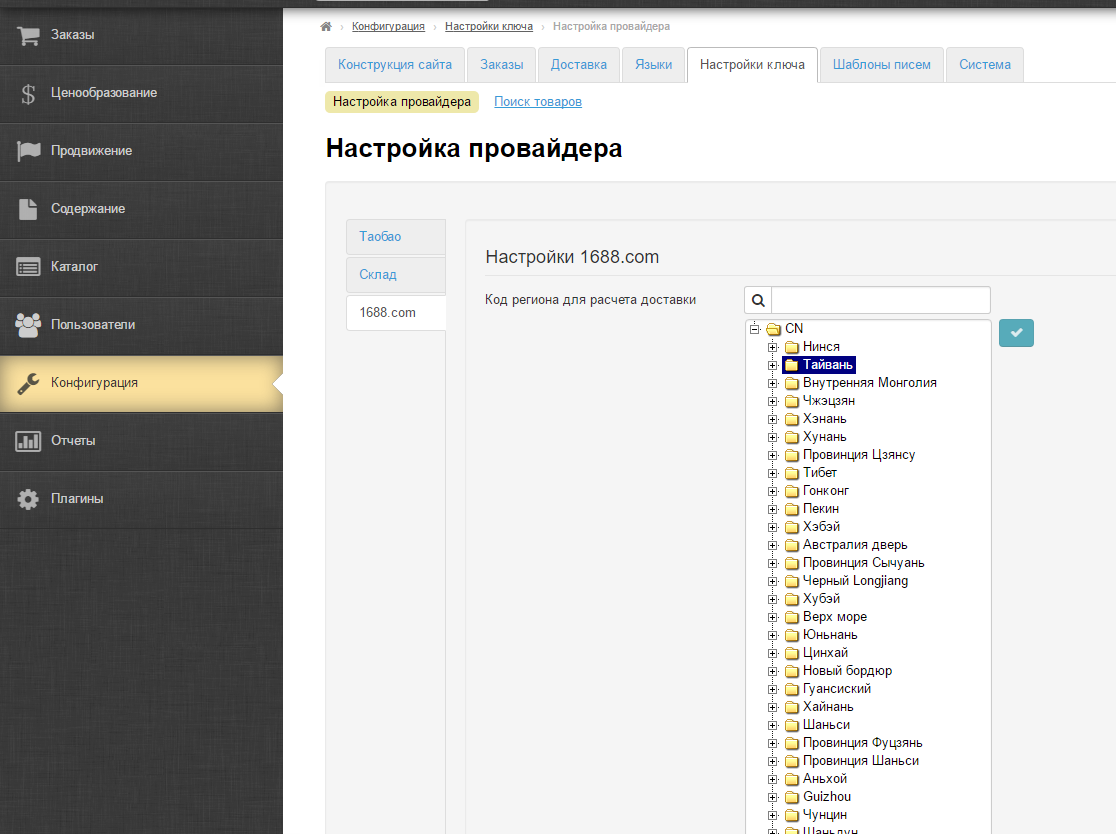The width and height of the screenshot is (1116, 834).
Task: Switch to the Языки tab
Action: pos(653,65)
